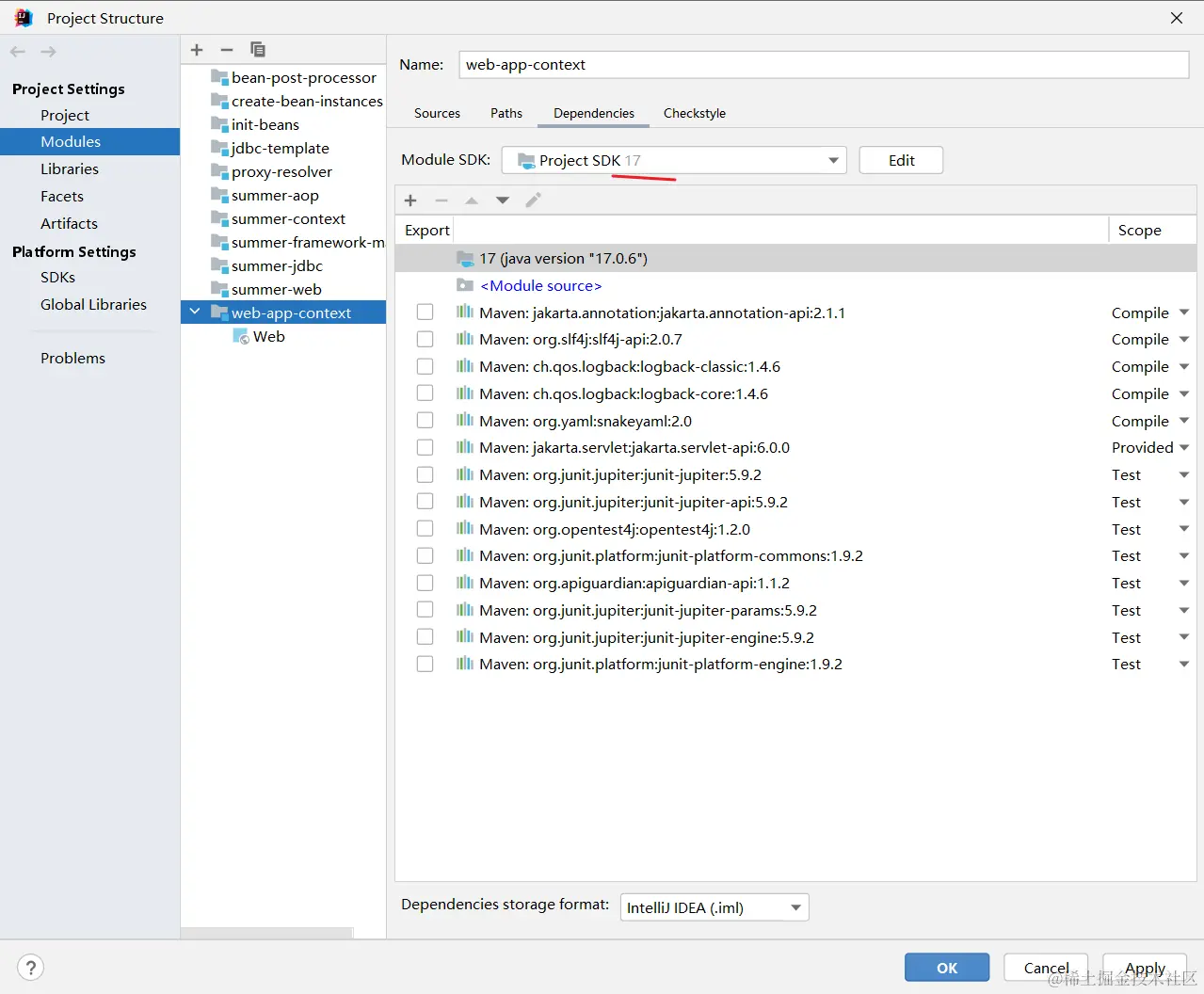Click the jdbc-template module folder icon
This screenshot has height=994, width=1204.
click(x=219, y=148)
